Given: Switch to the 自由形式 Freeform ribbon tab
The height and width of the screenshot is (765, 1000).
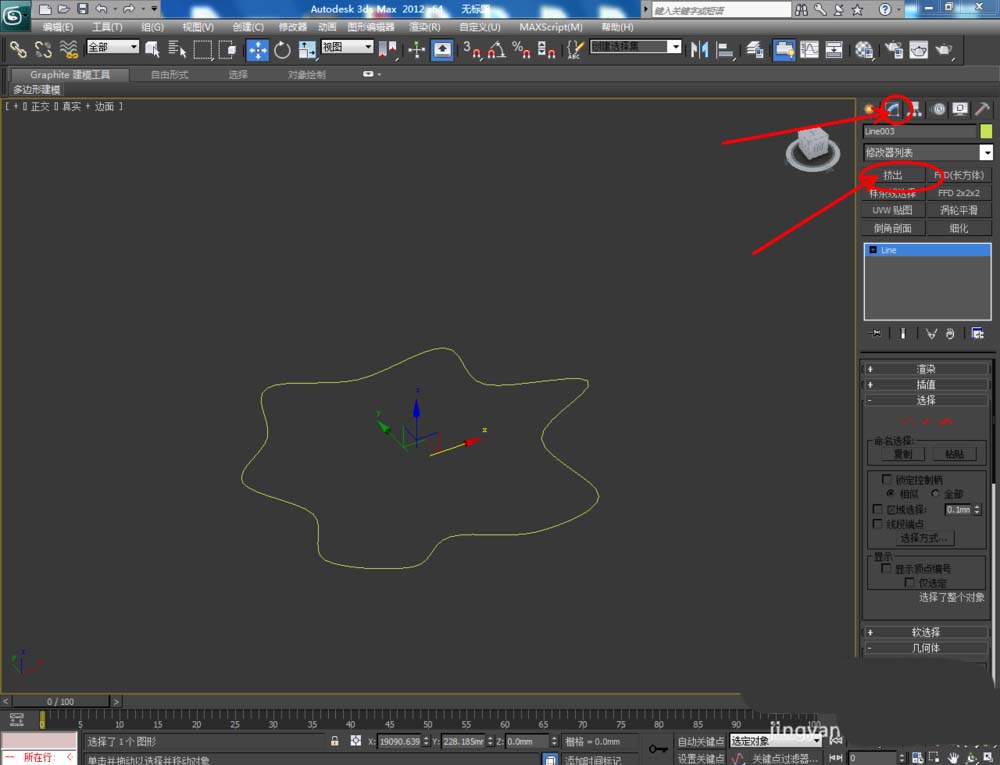Looking at the screenshot, I should 170,75.
